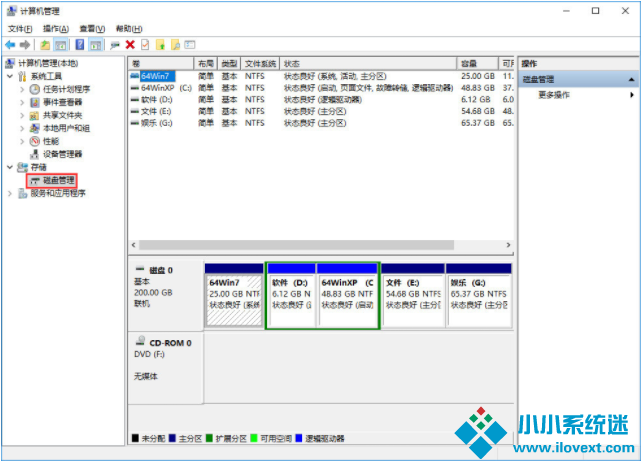Screen dimensions: 643x464
Task: Click the 48.83 GB capacity cell
Action: coord(478,88)
